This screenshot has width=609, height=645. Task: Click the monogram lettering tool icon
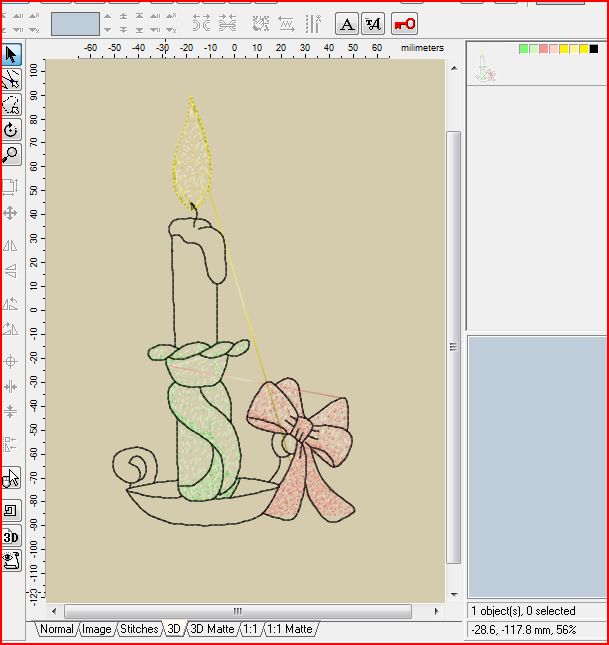pos(373,24)
